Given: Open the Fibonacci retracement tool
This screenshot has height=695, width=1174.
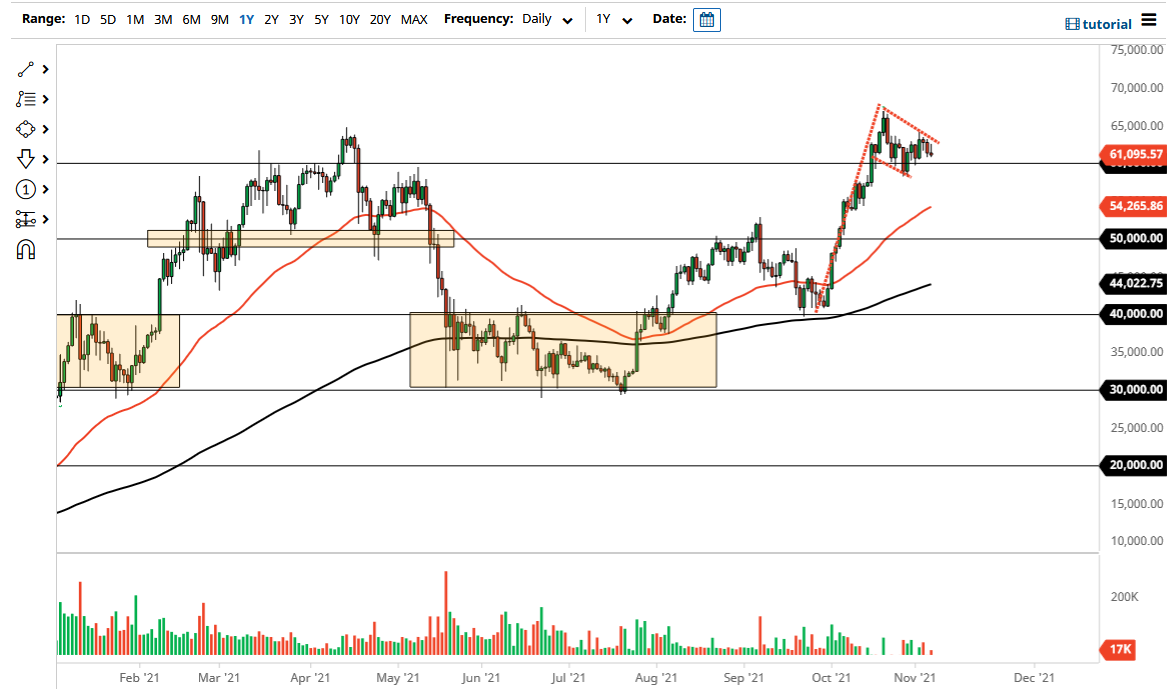Looking at the screenshot, I should click(x=25, y=99).
